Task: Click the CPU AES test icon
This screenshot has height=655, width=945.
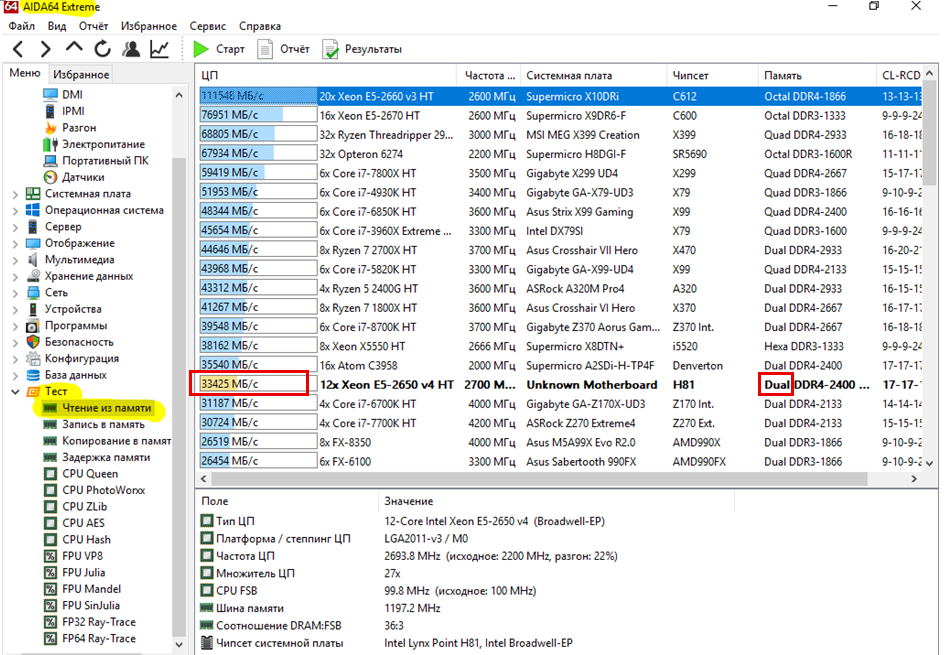Action: [51, 523]
